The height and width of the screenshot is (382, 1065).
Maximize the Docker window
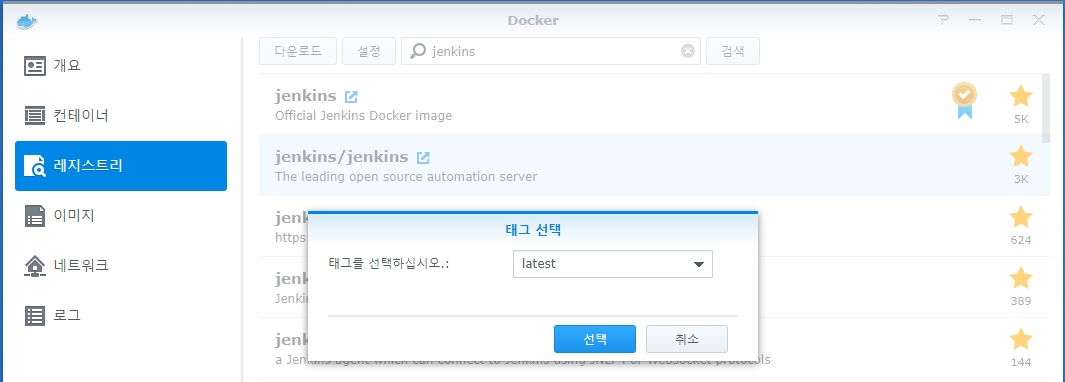[x=1007, y=20]
